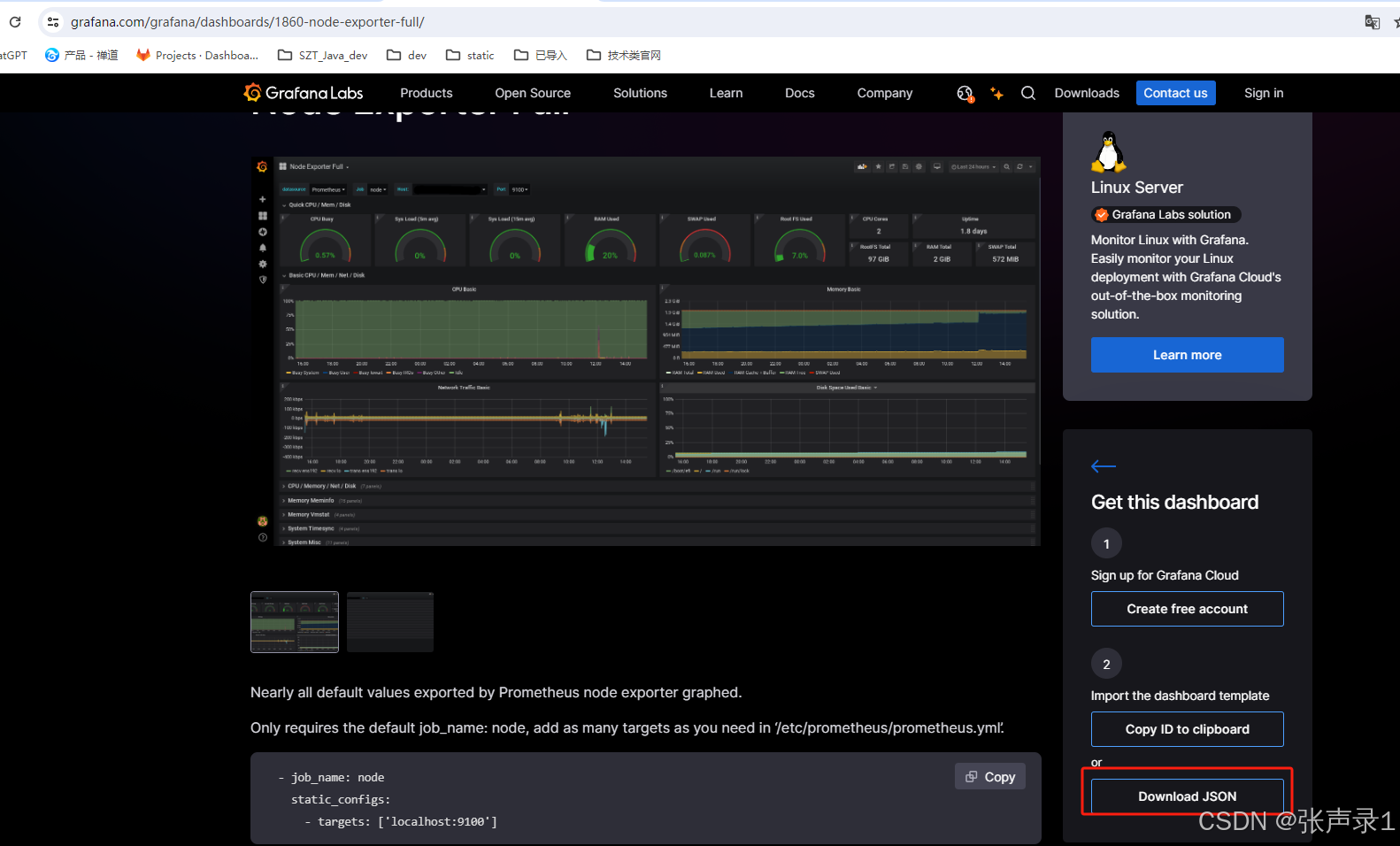
Task: Click Copy ID to clipboard
Action: click(1187, 729)
